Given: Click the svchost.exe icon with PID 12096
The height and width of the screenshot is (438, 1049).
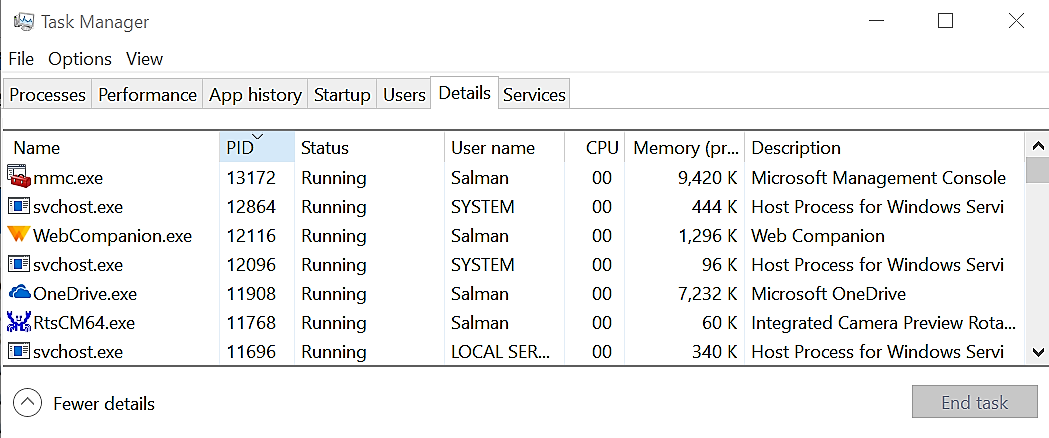Looking at the screenshot, I should [19, 264].
